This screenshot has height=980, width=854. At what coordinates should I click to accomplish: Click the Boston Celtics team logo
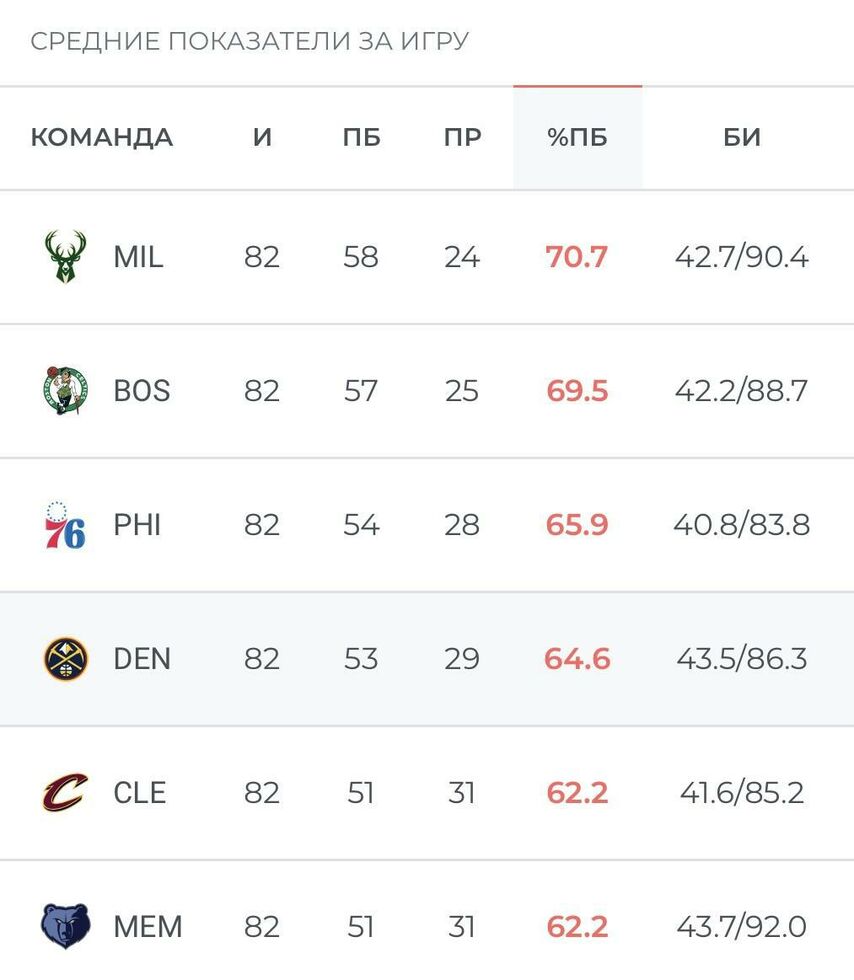click(65, 391)
